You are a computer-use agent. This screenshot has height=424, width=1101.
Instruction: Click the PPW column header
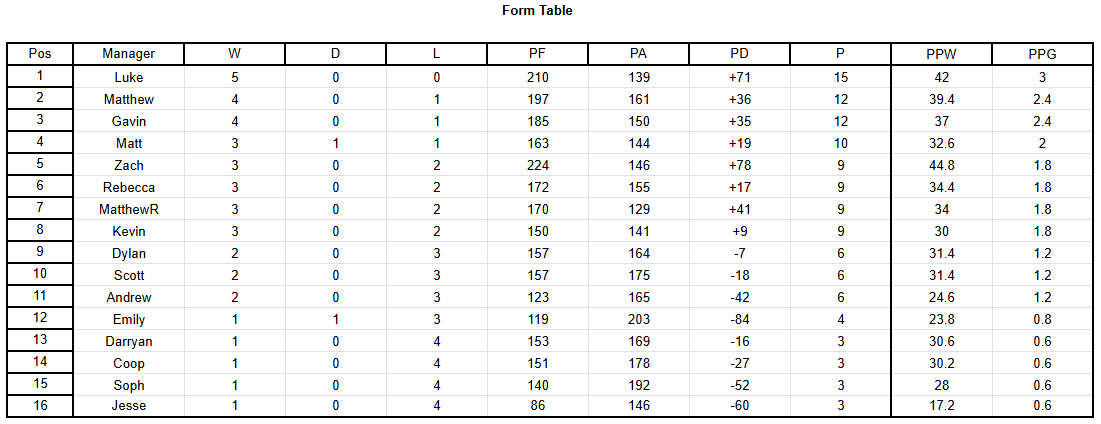pos(942,54)
